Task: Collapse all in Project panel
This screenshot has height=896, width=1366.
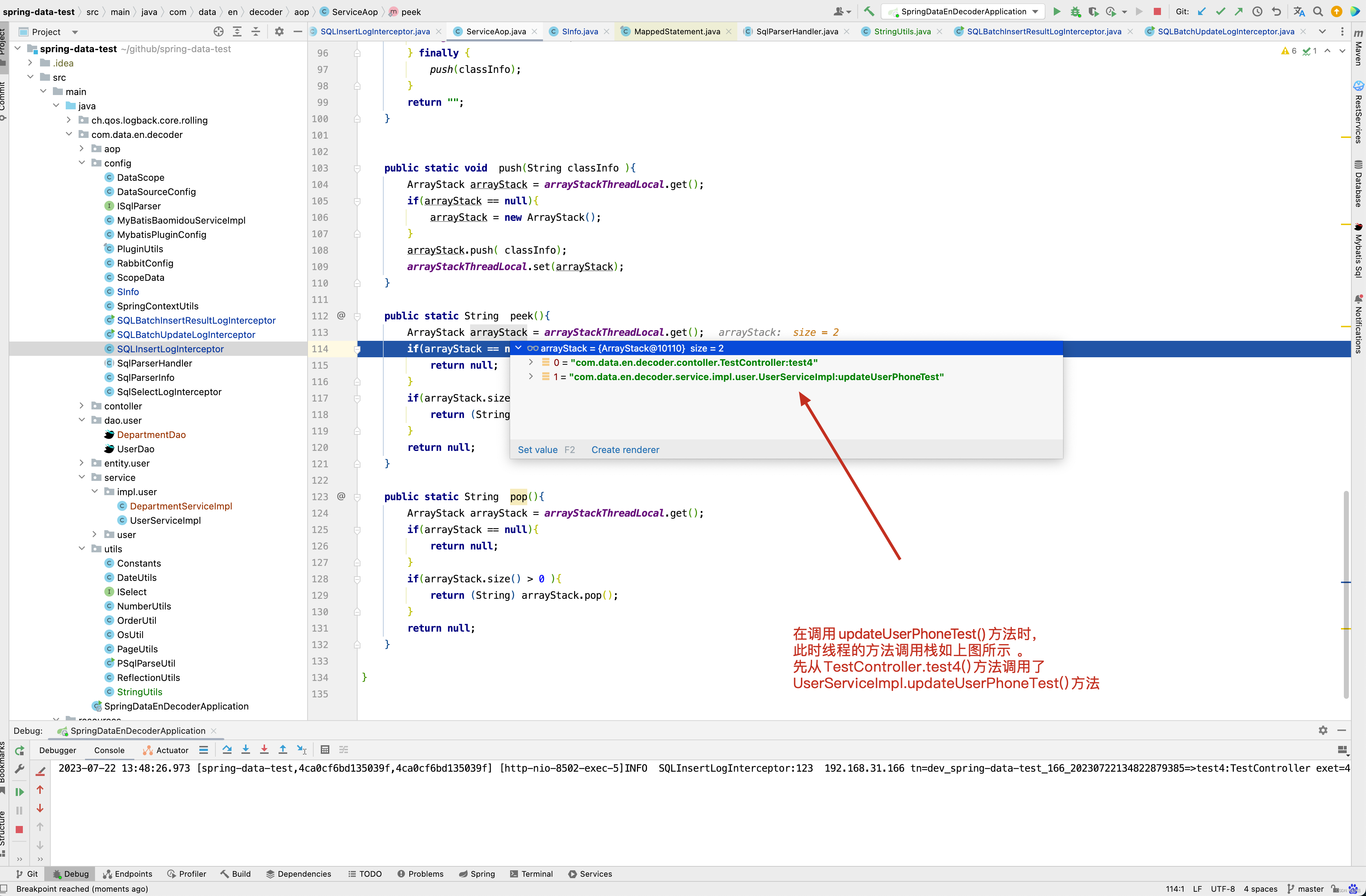Action: (x=256, y=31)
